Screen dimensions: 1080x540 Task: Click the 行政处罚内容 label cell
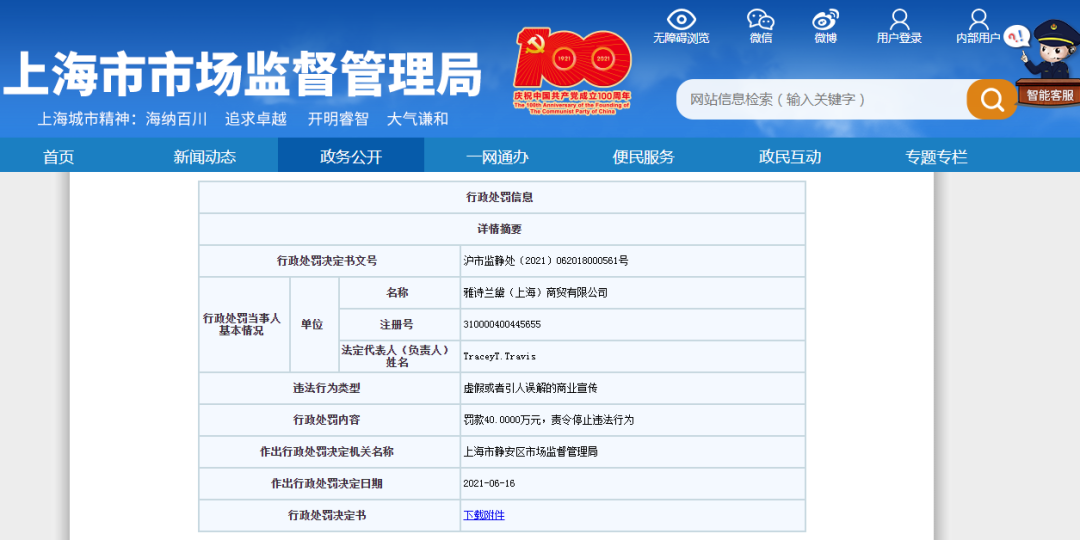(329, 420)
